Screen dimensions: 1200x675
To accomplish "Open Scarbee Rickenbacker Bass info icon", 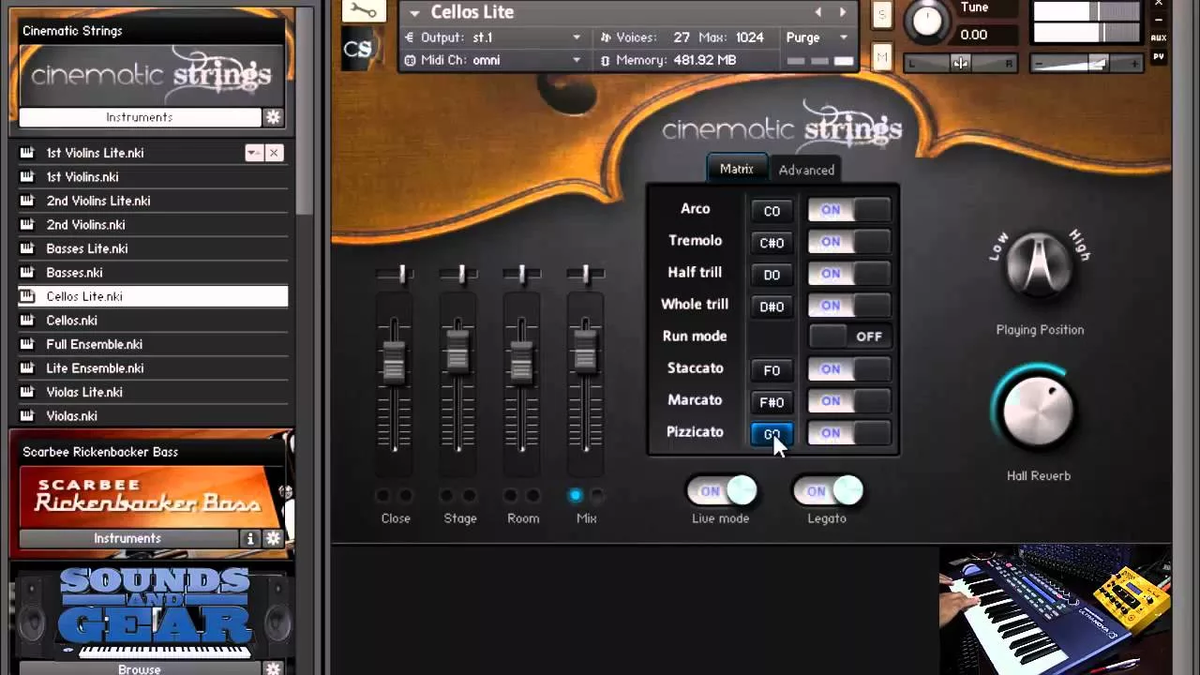I will 250,538.
